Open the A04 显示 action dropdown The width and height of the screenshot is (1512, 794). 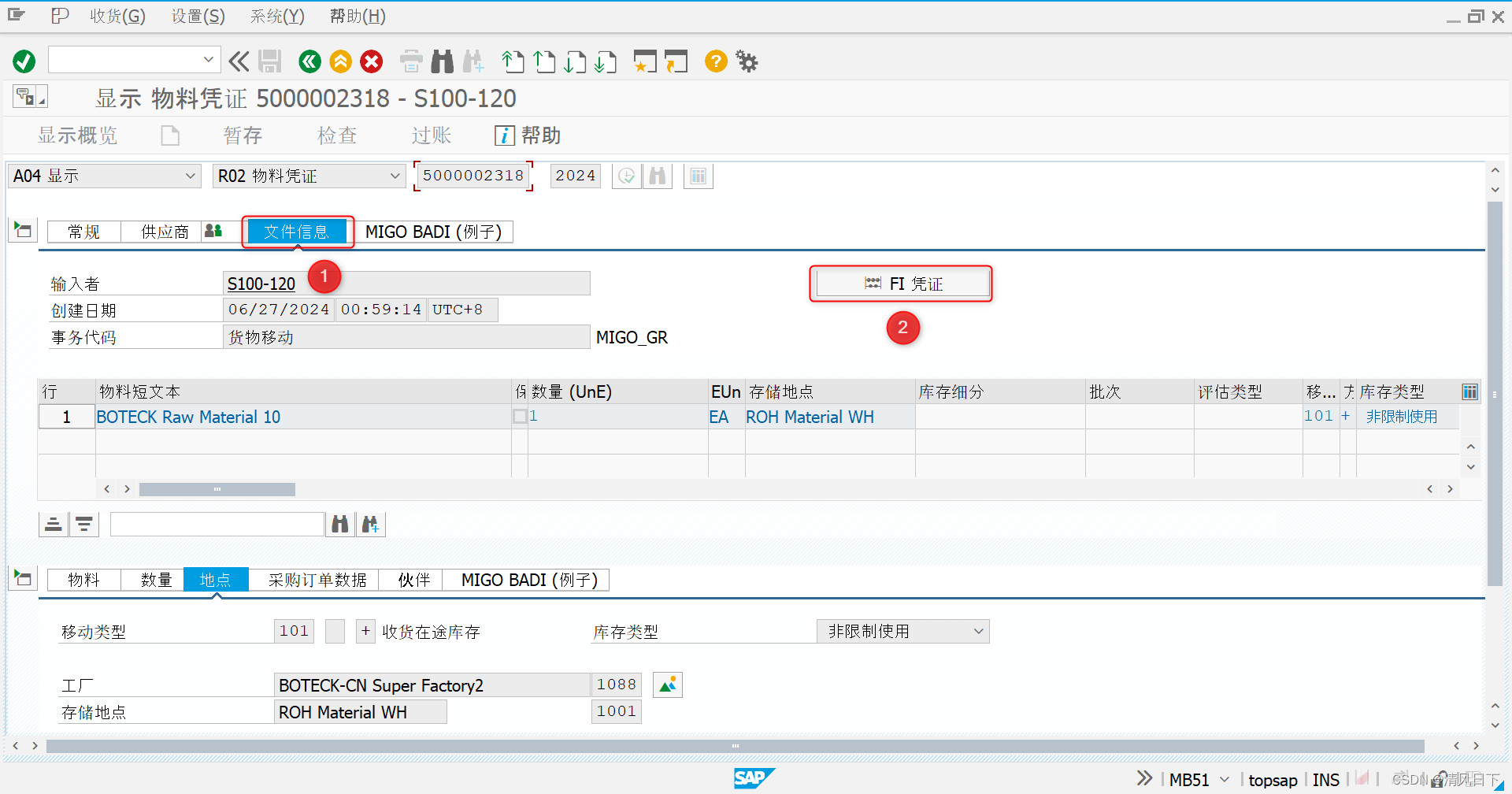tap(190, 176)
